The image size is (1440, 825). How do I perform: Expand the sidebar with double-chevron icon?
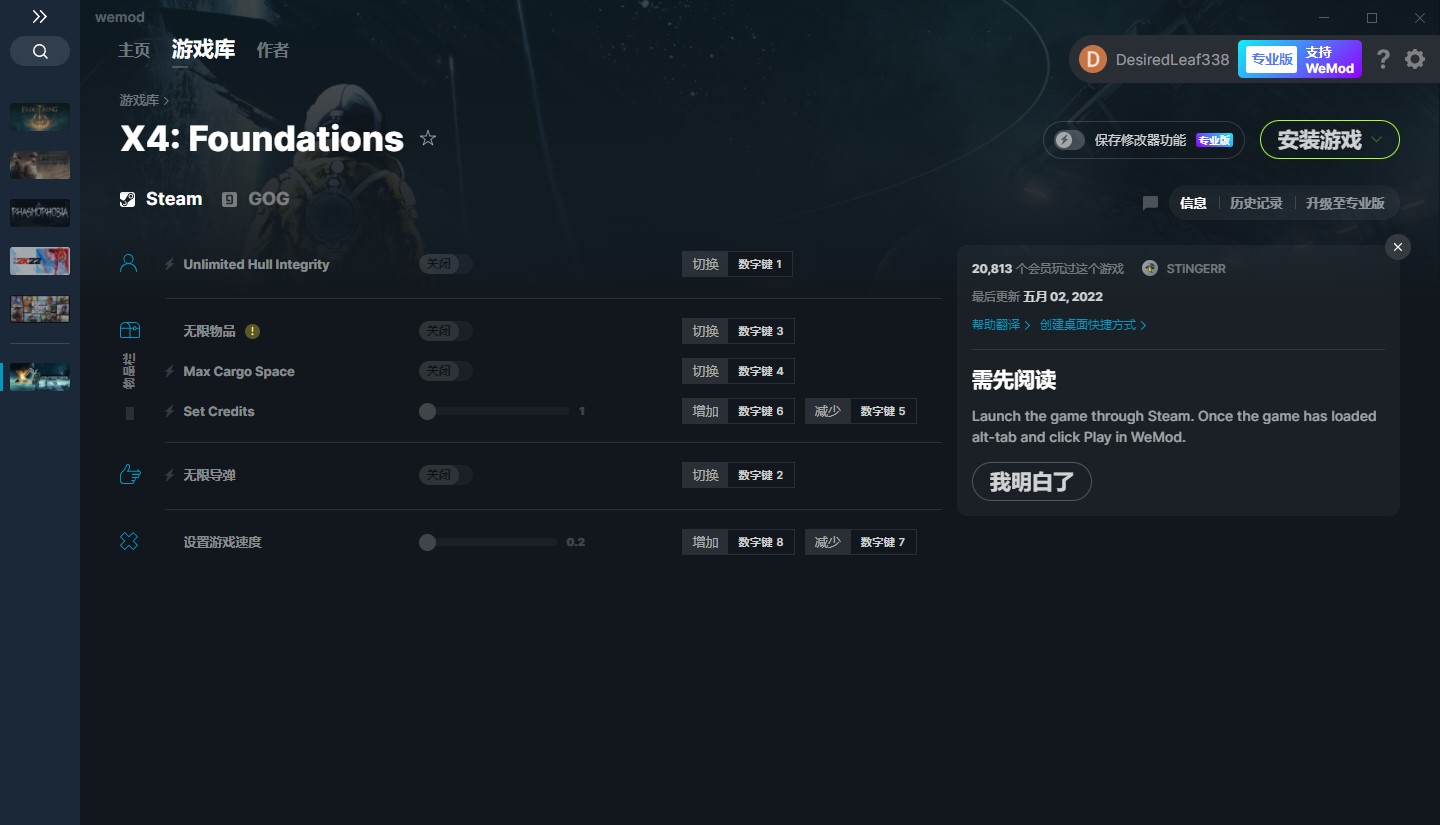[39, 17]
